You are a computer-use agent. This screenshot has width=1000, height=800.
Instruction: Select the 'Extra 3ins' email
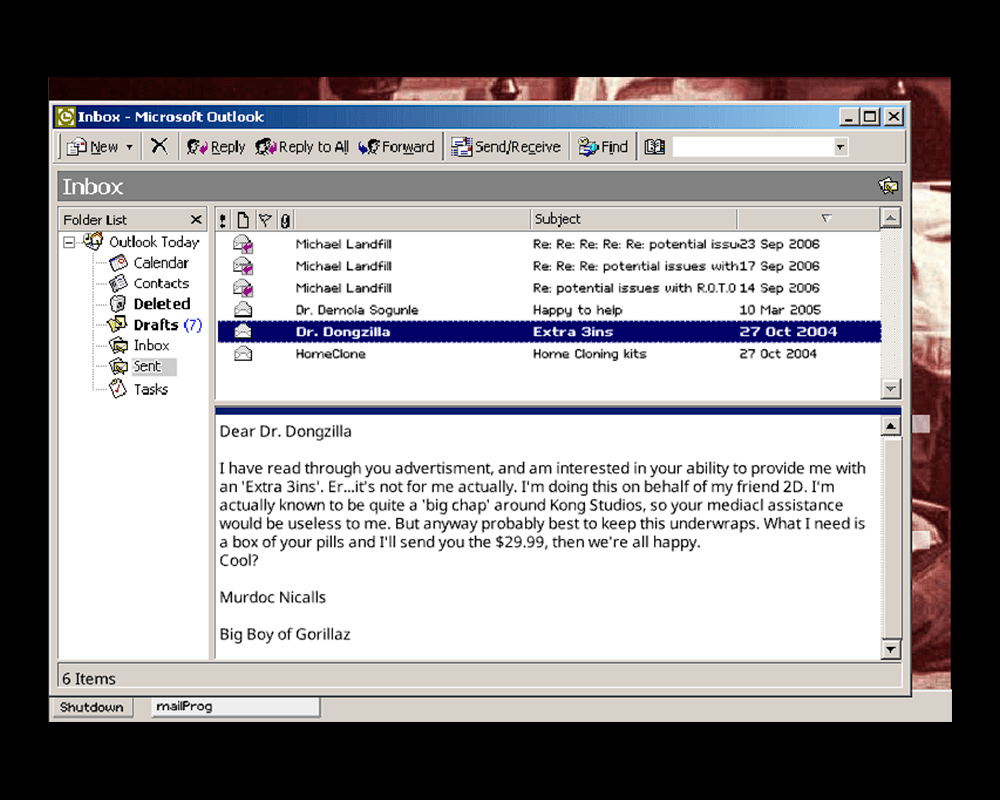point(549,332)
